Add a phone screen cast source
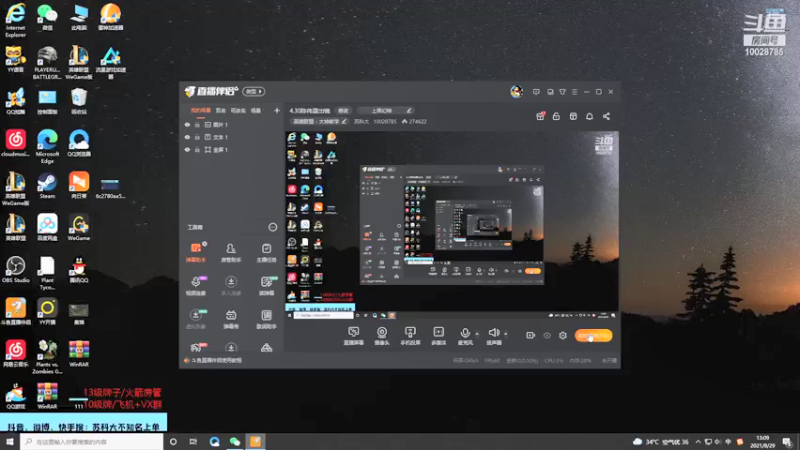The image size is (800, 450). [x=410, y=336]
